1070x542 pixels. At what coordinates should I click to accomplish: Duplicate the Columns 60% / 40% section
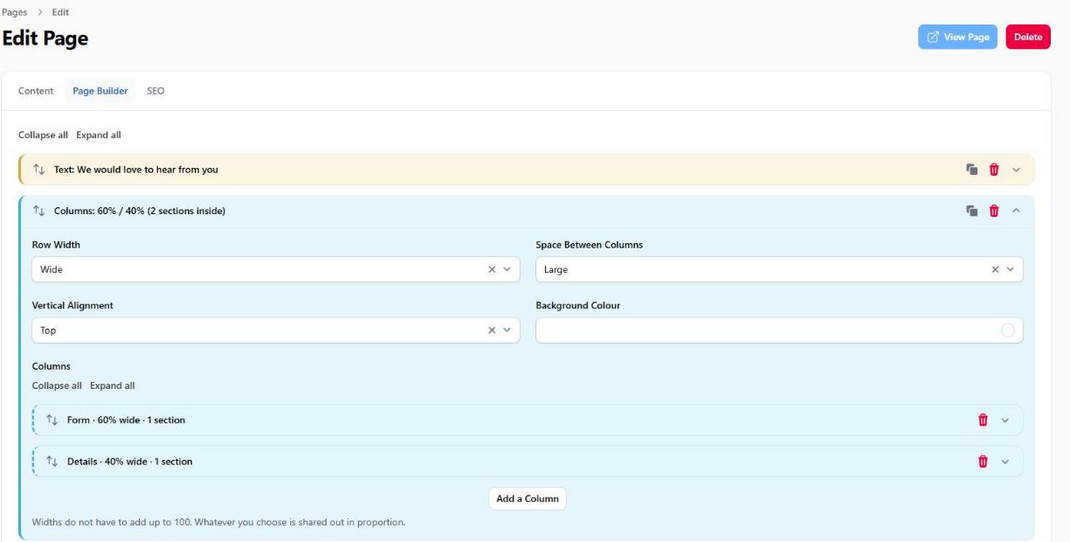[972, 211]
